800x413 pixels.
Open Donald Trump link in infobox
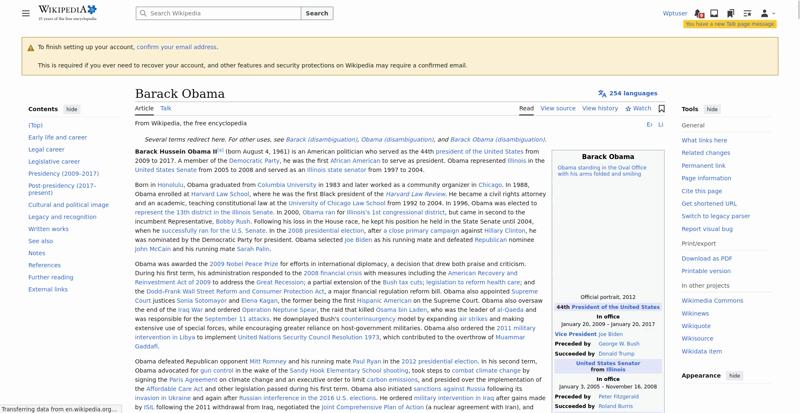pos(616,354)
